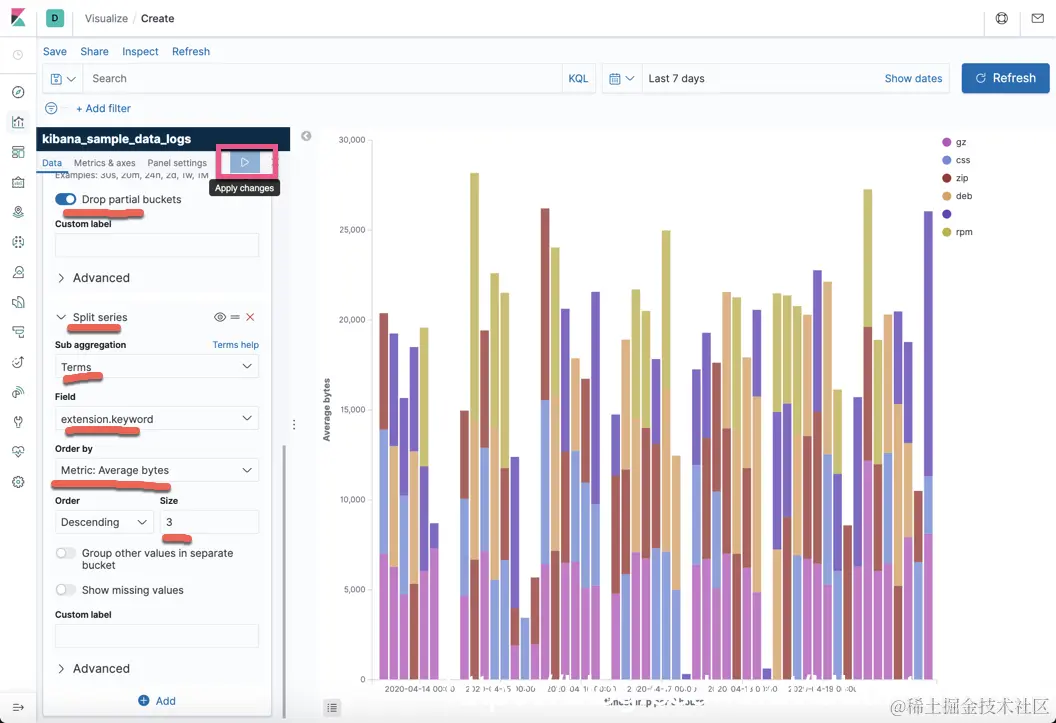This screenshot has height=723, width=1056.
Task: Click the Size field showing 3
Action: pos(209,522)
